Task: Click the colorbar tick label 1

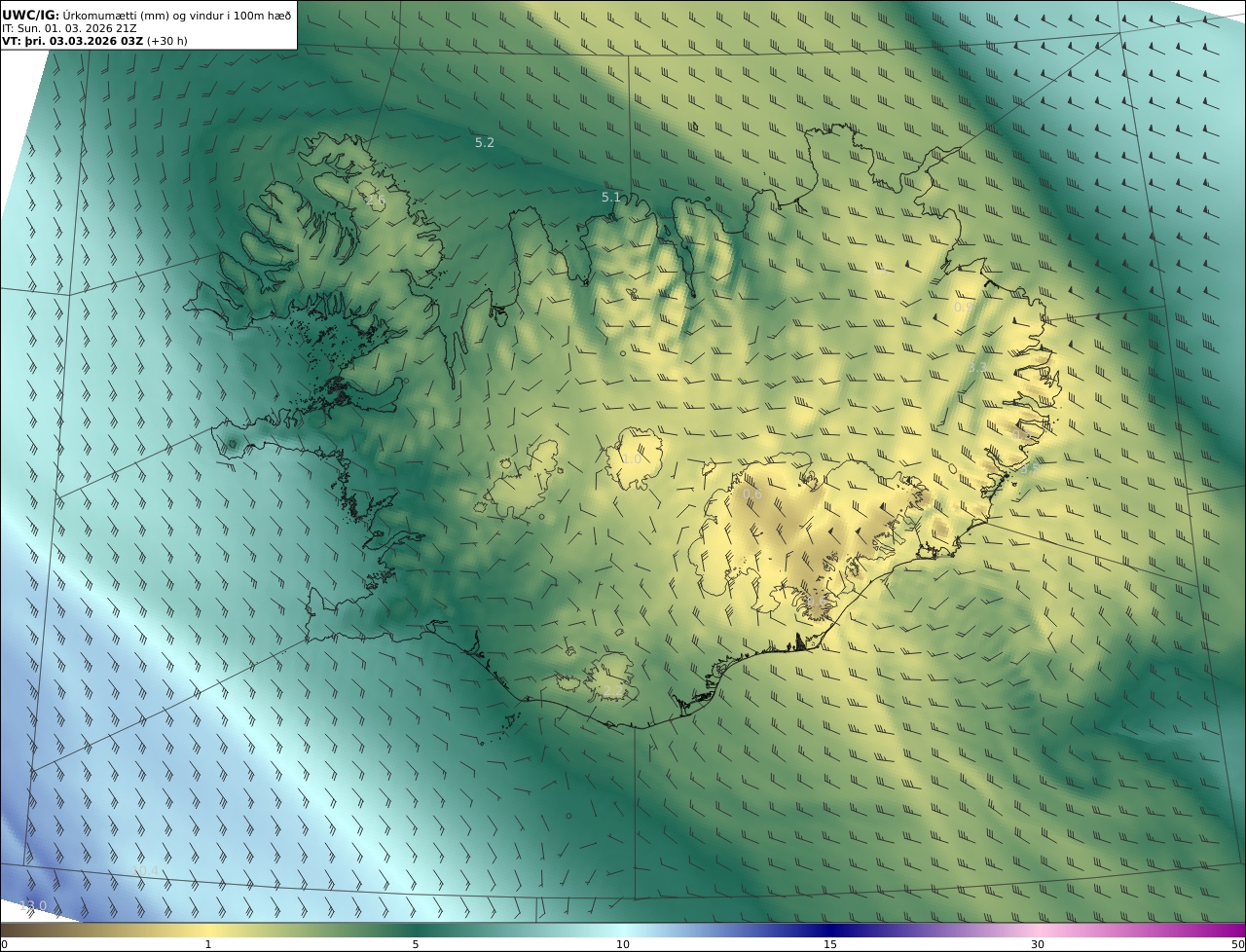Action: tap(207, 944)
